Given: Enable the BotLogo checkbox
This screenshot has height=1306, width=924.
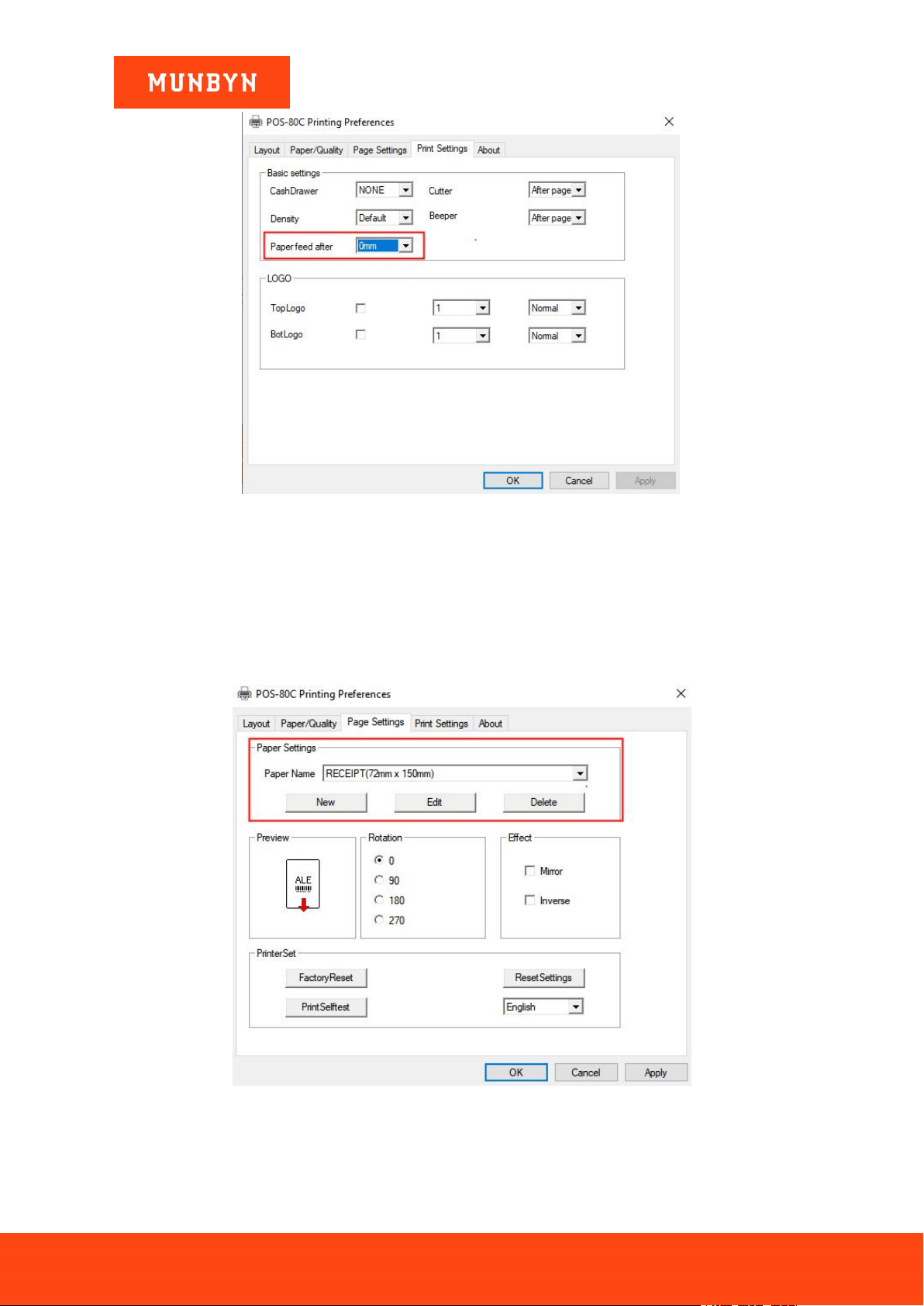Looking at the screenshot, I should [360, 334].
